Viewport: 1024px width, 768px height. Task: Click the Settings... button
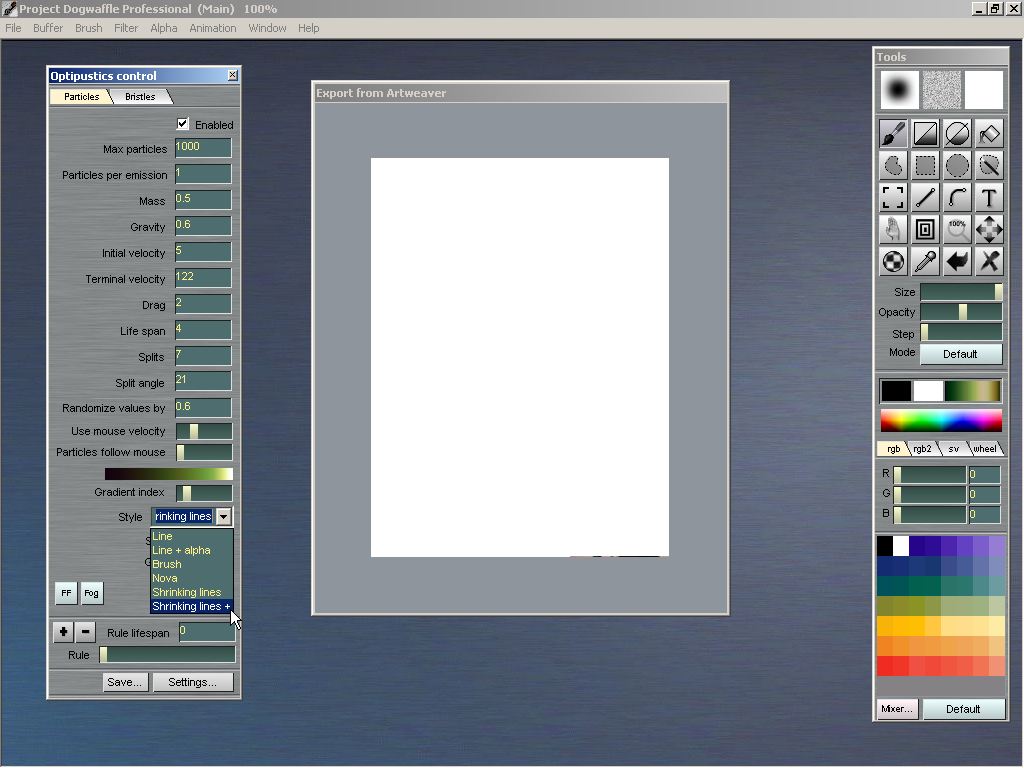click(192, 682)
